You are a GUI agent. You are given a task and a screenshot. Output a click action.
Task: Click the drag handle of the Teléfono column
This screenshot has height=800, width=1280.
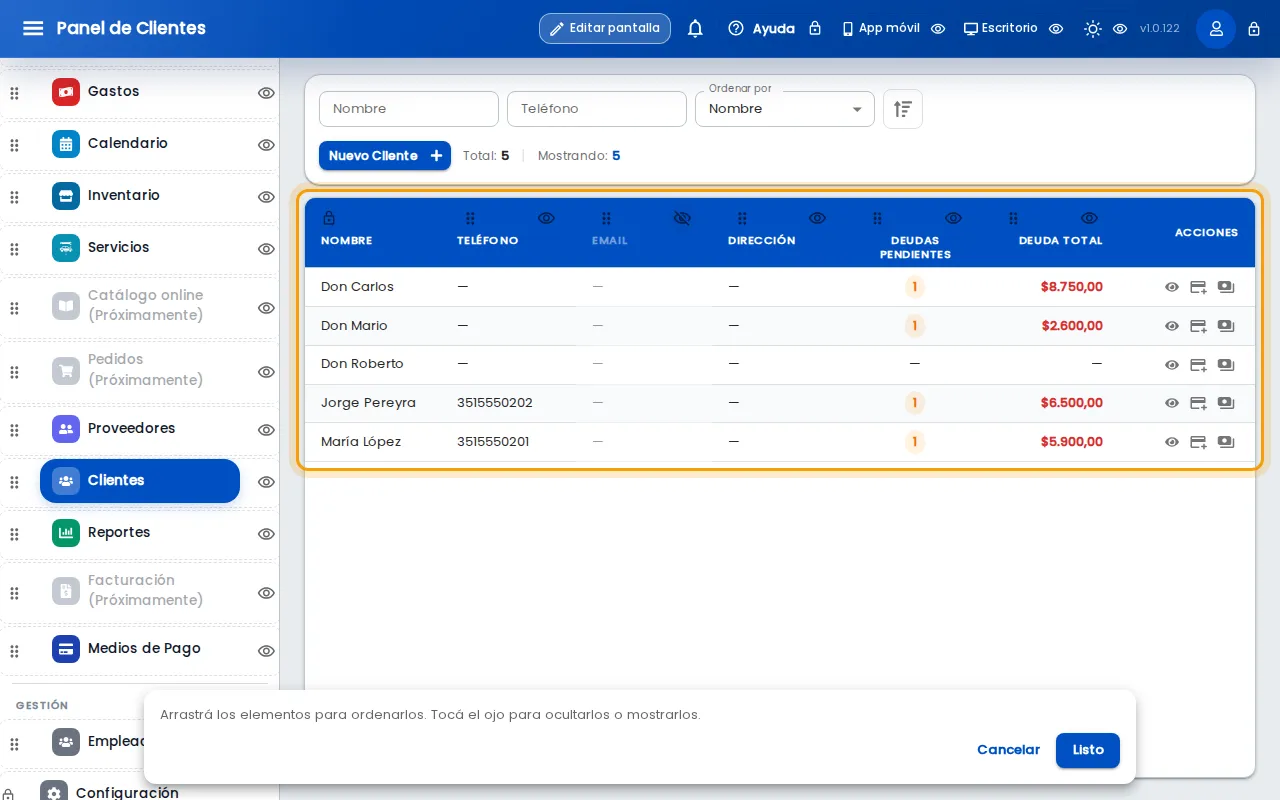point(471,218)
